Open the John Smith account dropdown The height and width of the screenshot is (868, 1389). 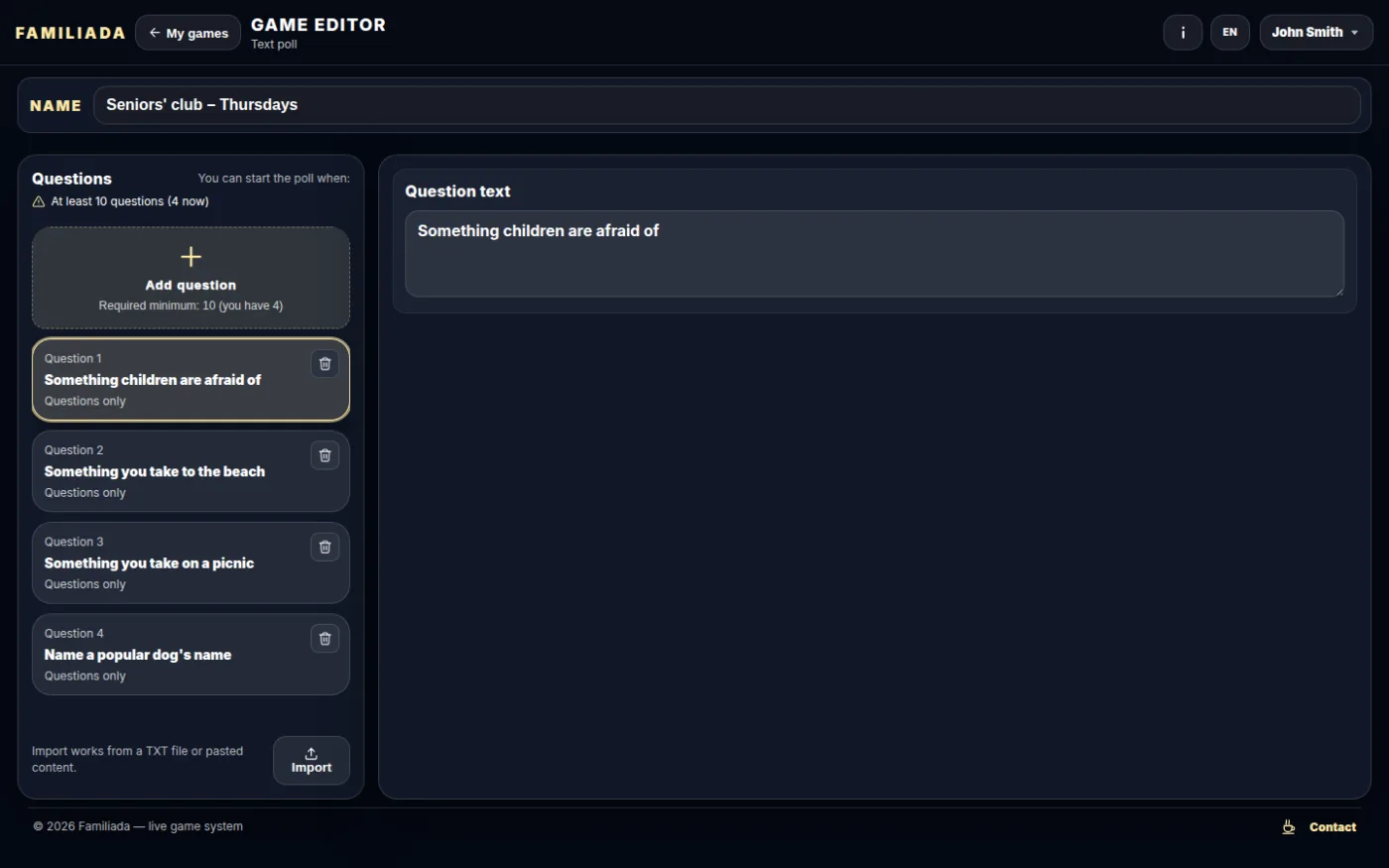(x=1316, y=33)
